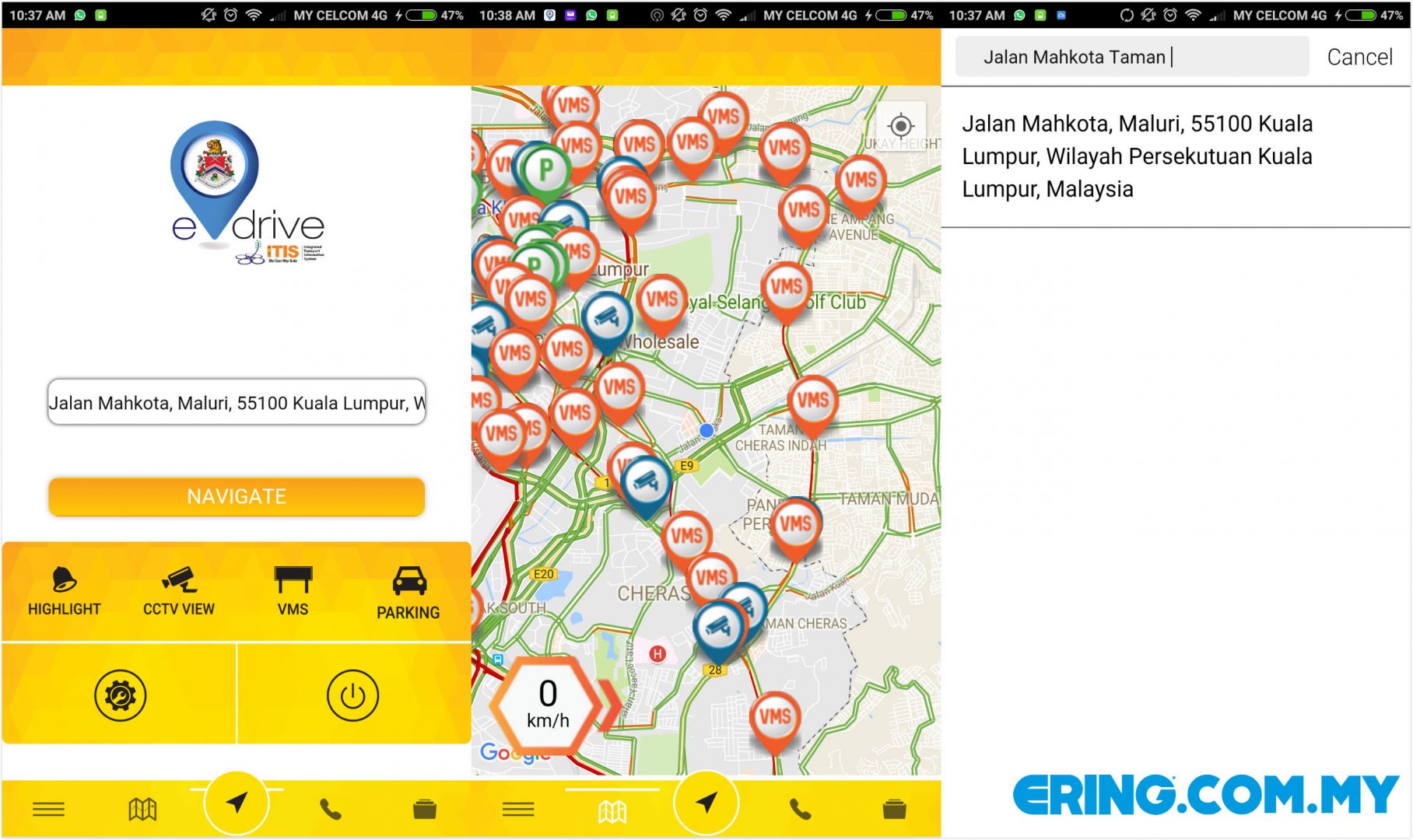This screenshot has height=840, width=1413.
Task: Choose the Jalan Mahkota, Maluri suggestion
Action: [x=1175, y=156]
